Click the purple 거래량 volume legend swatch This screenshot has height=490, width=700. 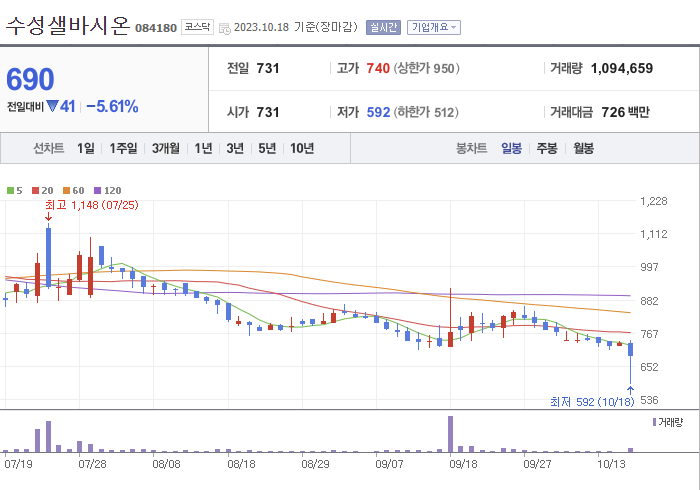[x=654, y=422]
